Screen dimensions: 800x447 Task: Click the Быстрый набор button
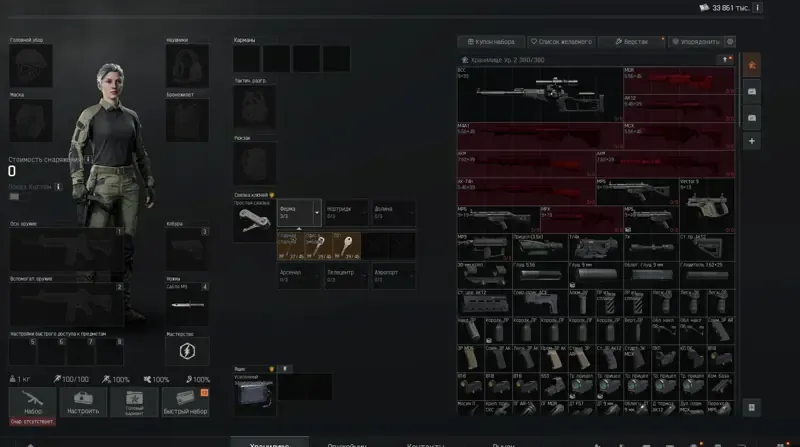(185, 402)
